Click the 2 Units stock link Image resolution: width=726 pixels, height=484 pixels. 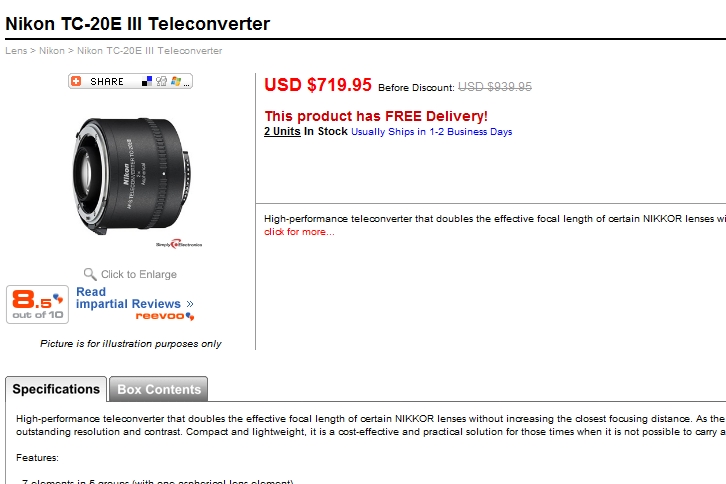(x=282, y=132)
